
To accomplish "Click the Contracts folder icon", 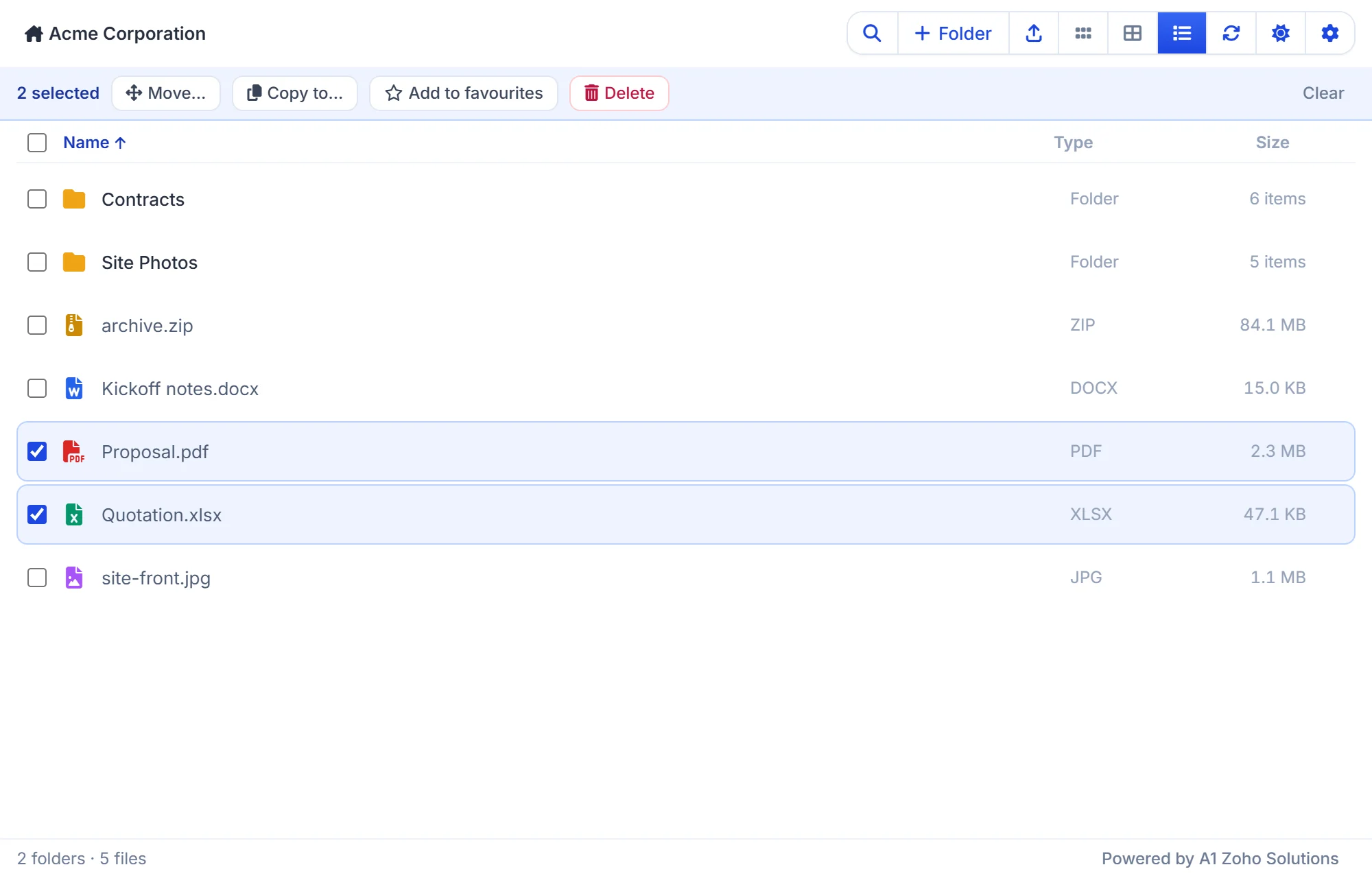I will 74,200.
